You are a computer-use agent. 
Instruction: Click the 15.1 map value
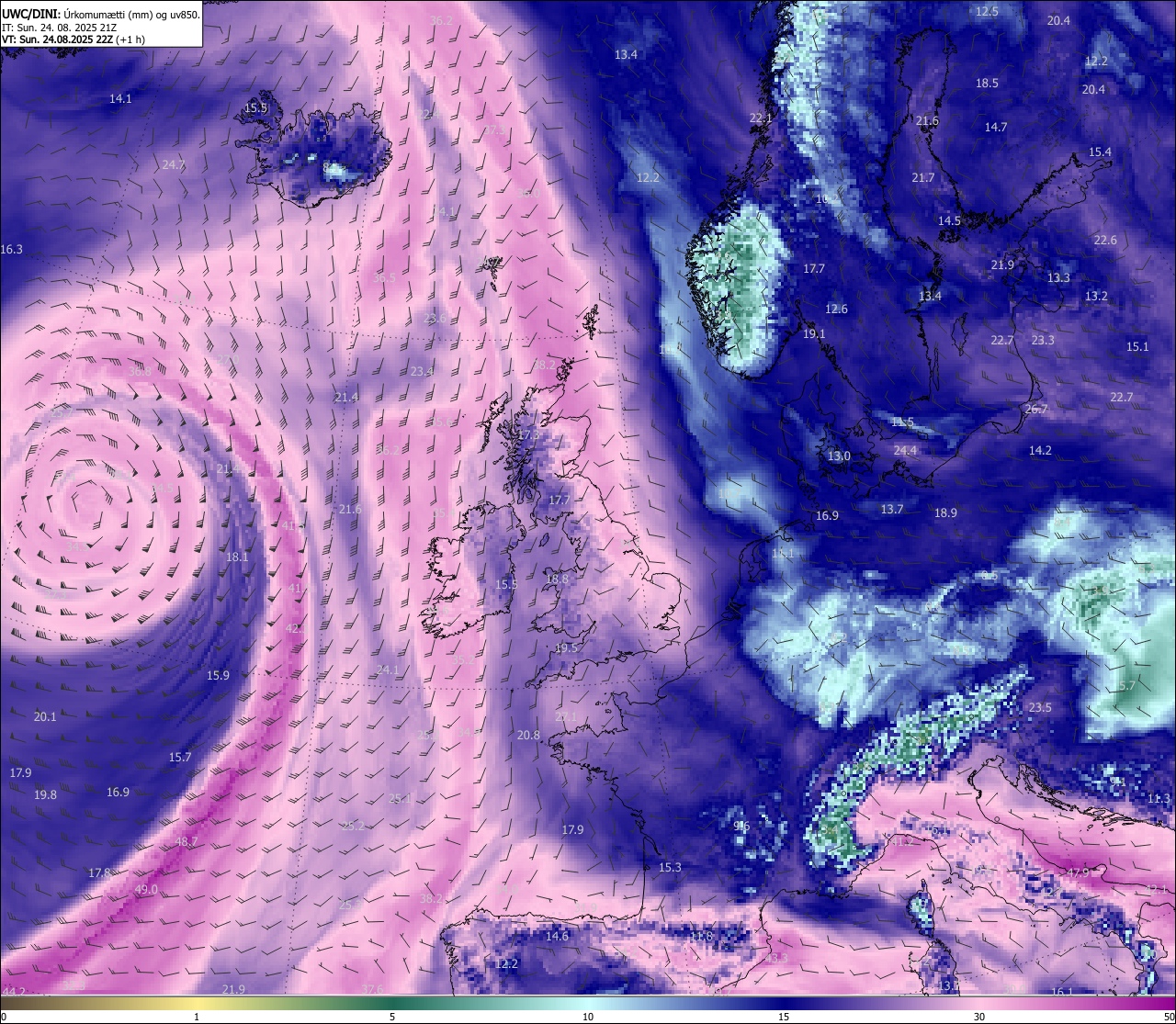tap(1137, 346)
